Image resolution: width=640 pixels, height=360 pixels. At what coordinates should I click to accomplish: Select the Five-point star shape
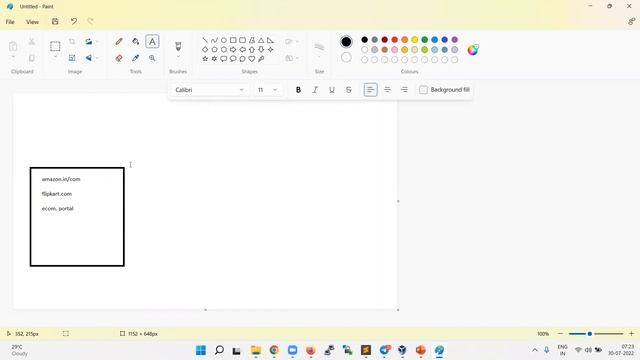click(205, 59)
